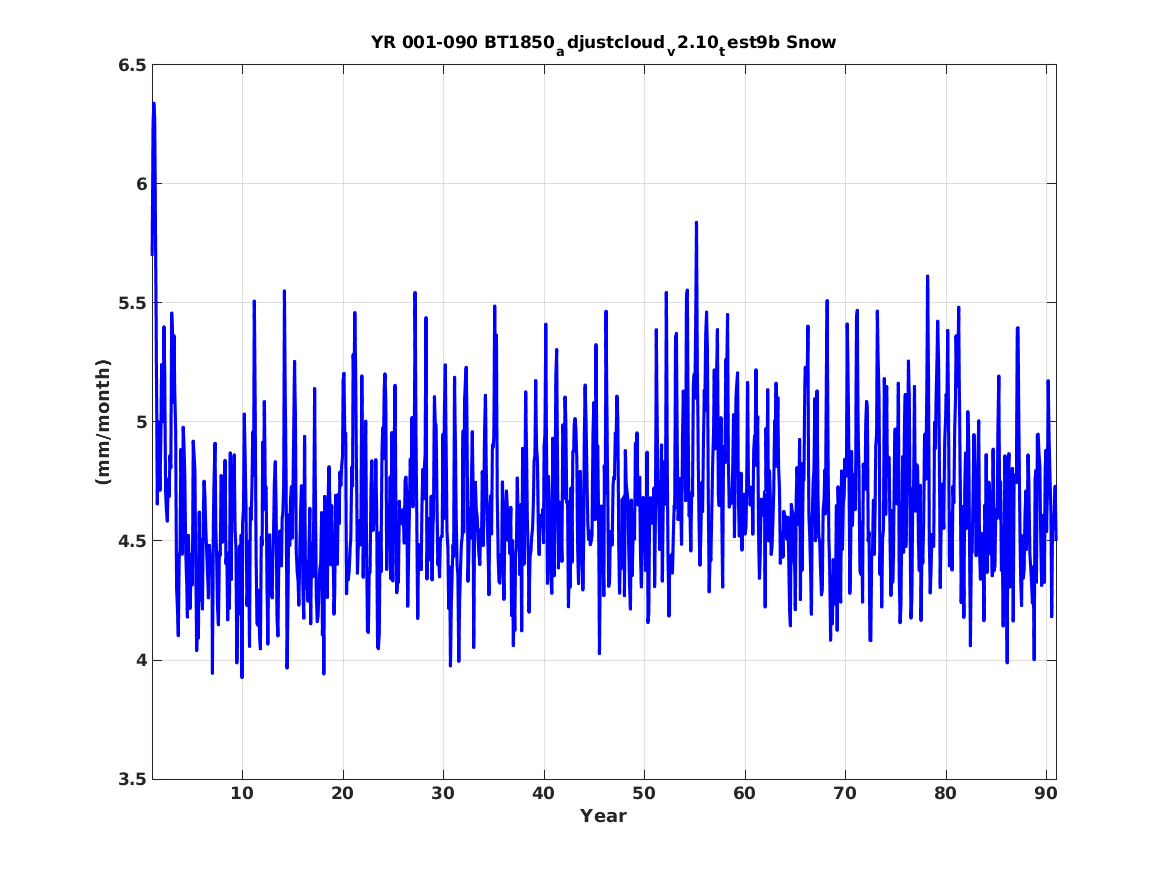Select the plot title text

click(x=604, y=43)
